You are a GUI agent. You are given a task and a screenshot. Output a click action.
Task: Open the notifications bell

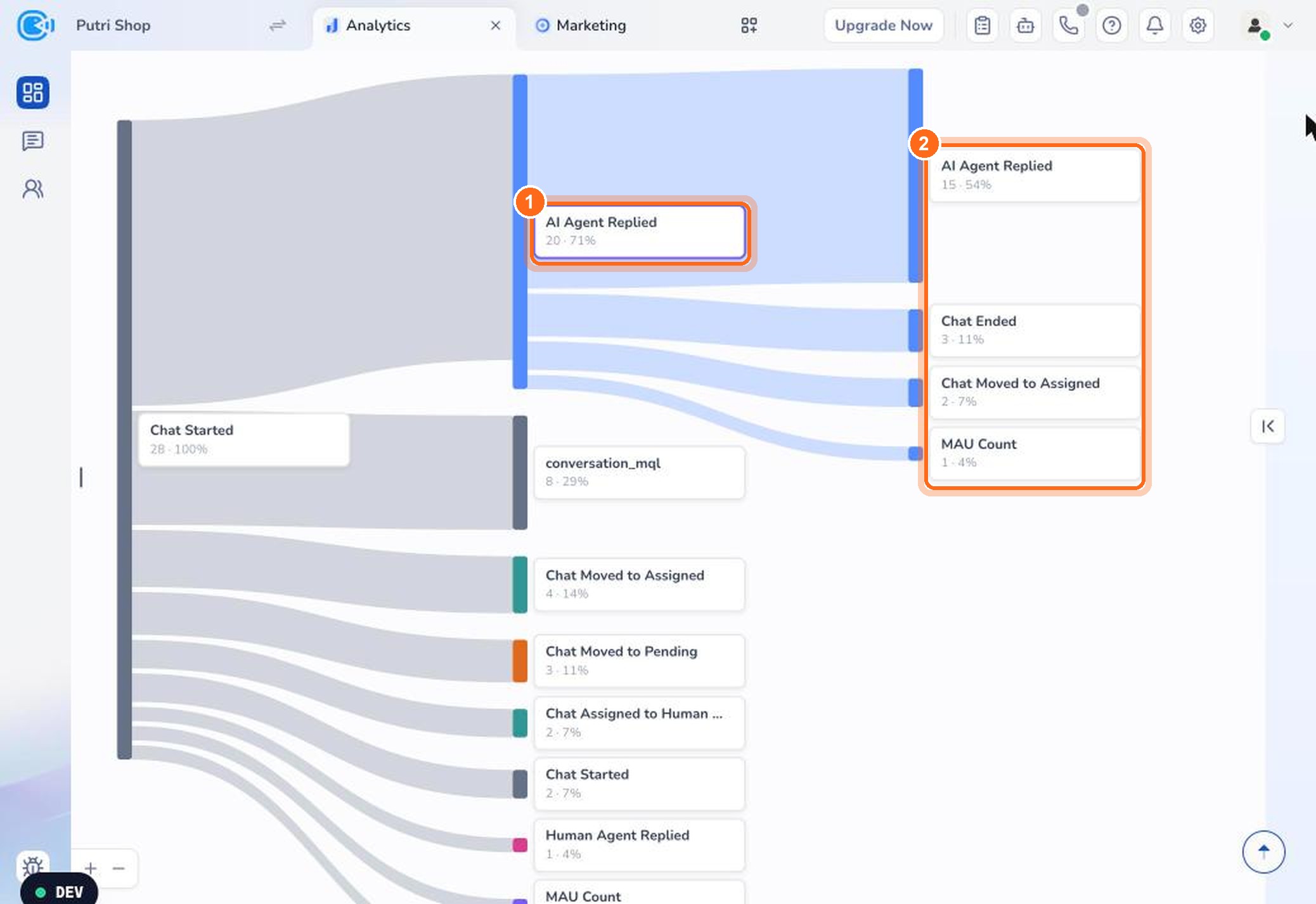1155,25
